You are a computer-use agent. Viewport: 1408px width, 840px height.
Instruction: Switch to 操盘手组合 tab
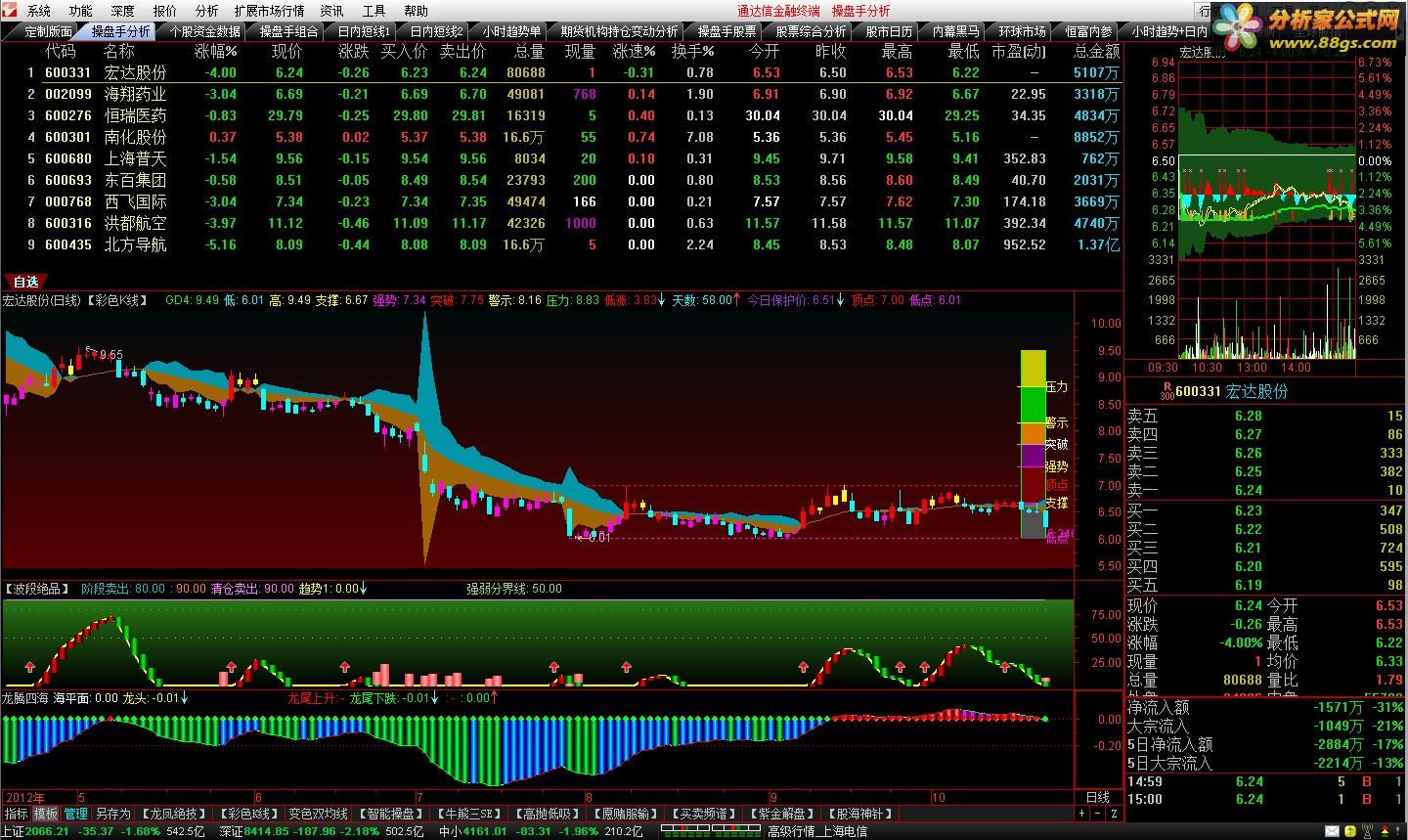pos(287,31)
